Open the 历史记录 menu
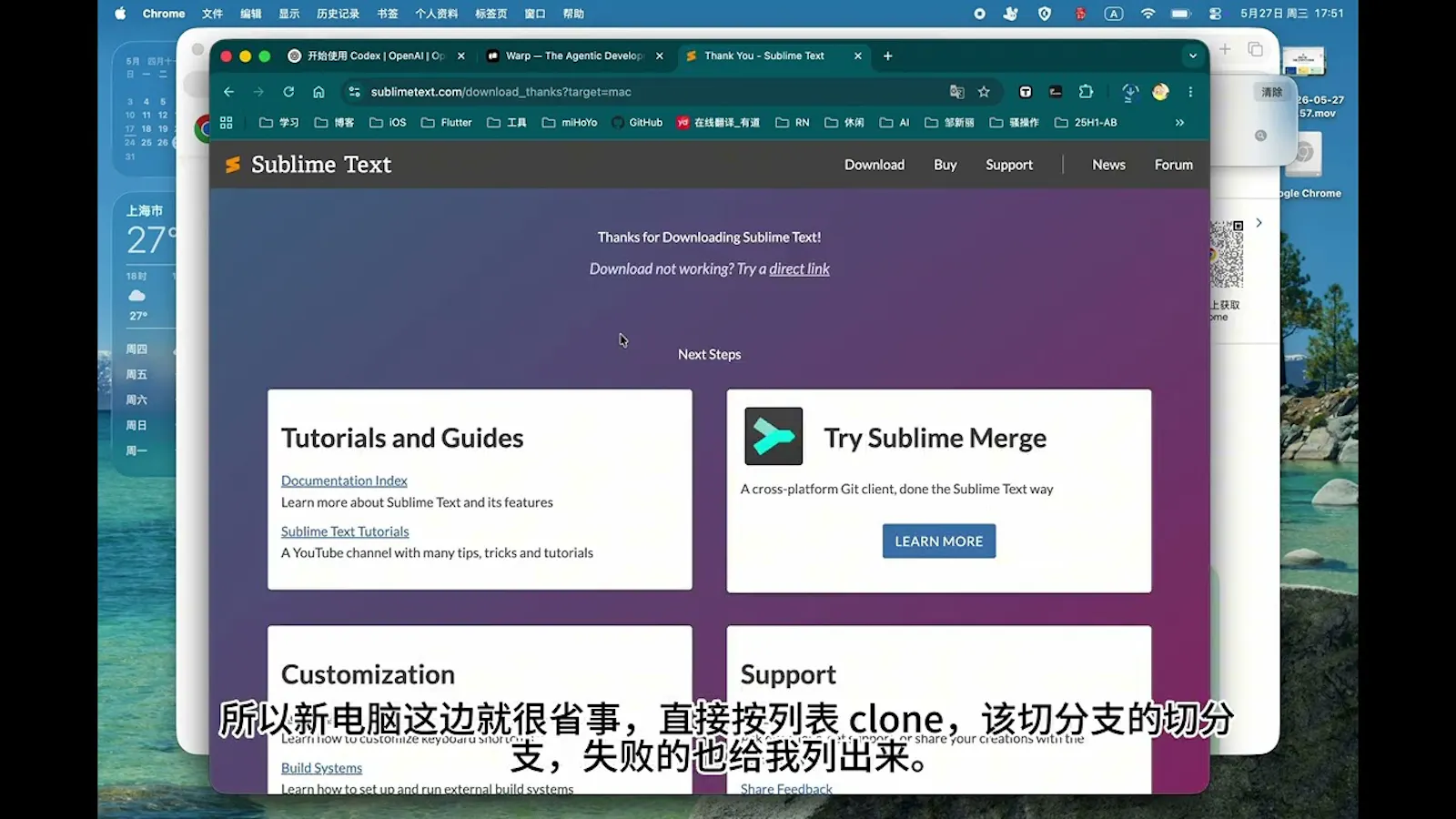 338,14
